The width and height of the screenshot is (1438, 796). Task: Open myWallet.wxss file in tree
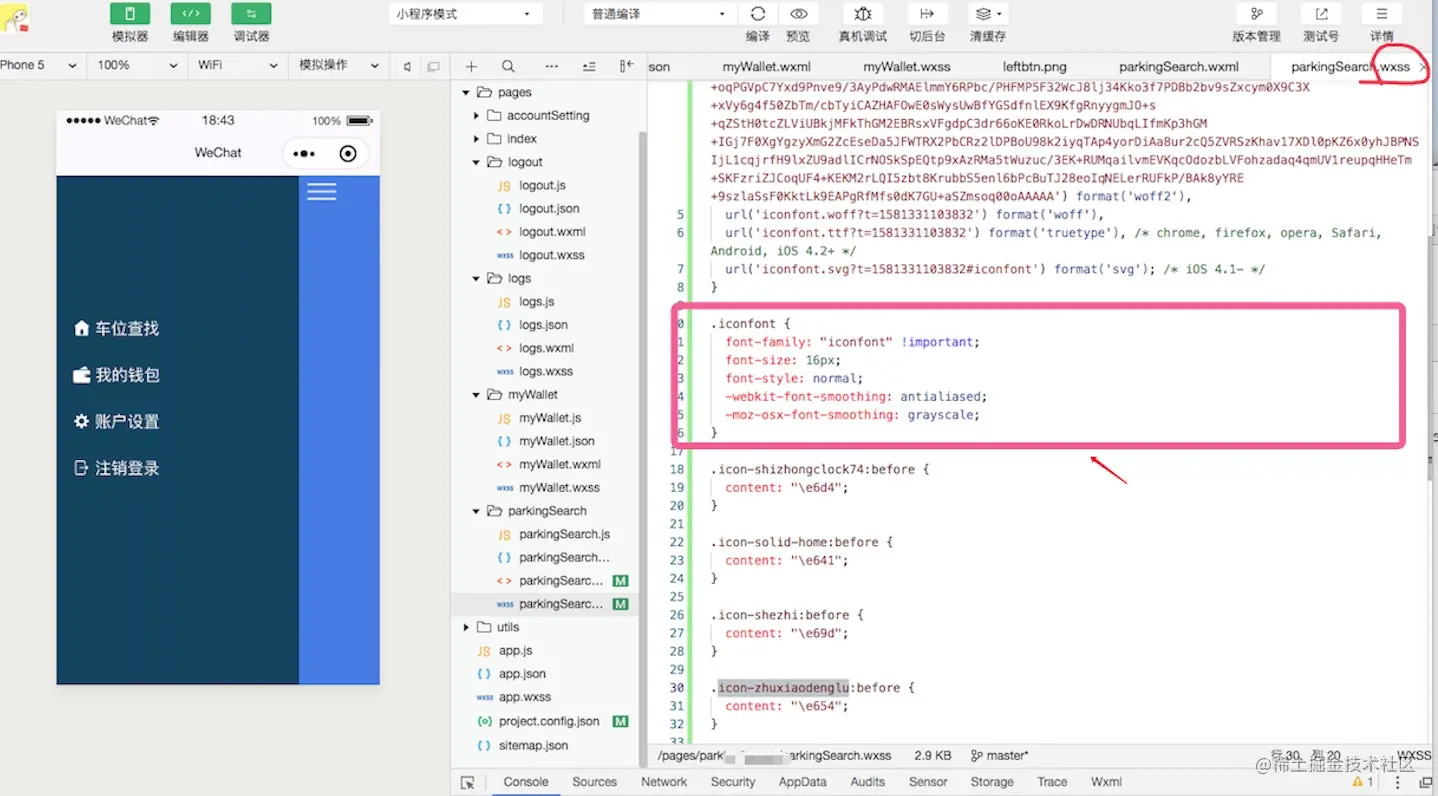point(559,488)
